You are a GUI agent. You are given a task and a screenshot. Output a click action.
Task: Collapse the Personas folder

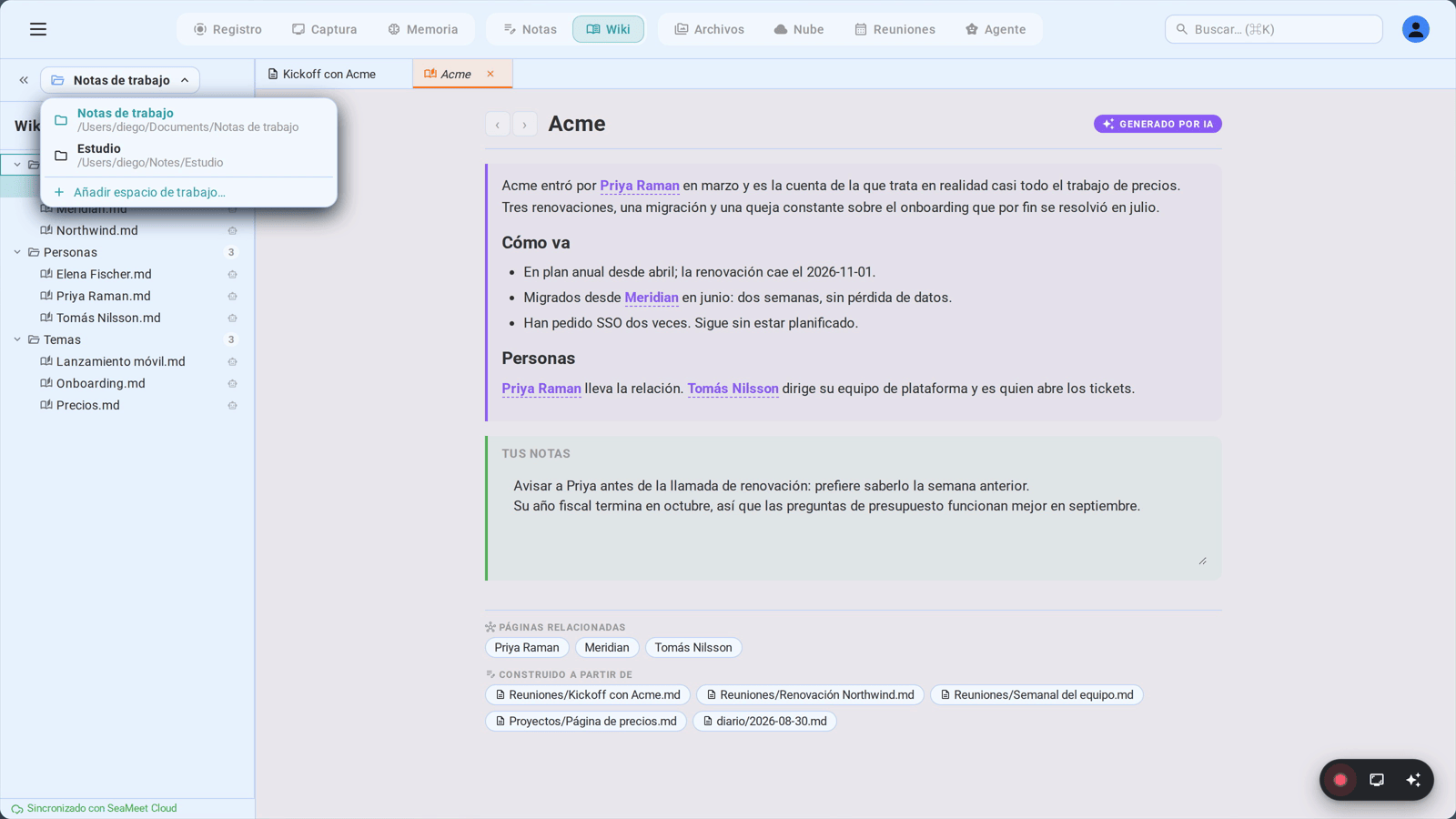[x=17, y=252]
